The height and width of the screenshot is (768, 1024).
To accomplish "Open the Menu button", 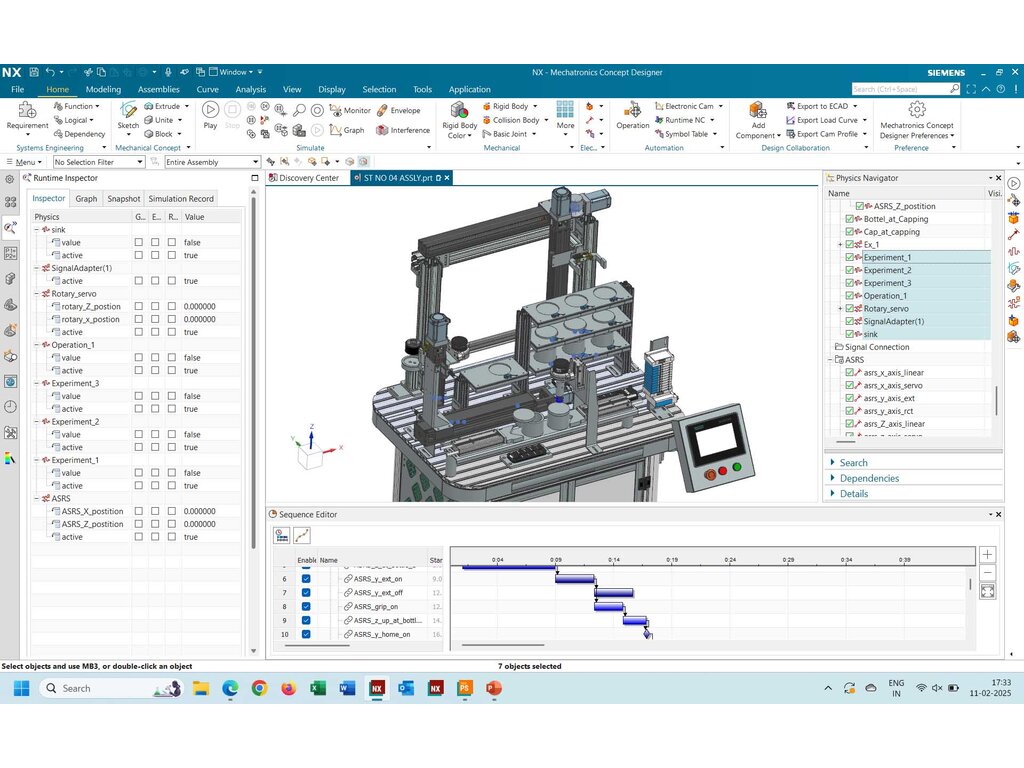I will click(x=25, y=162).
